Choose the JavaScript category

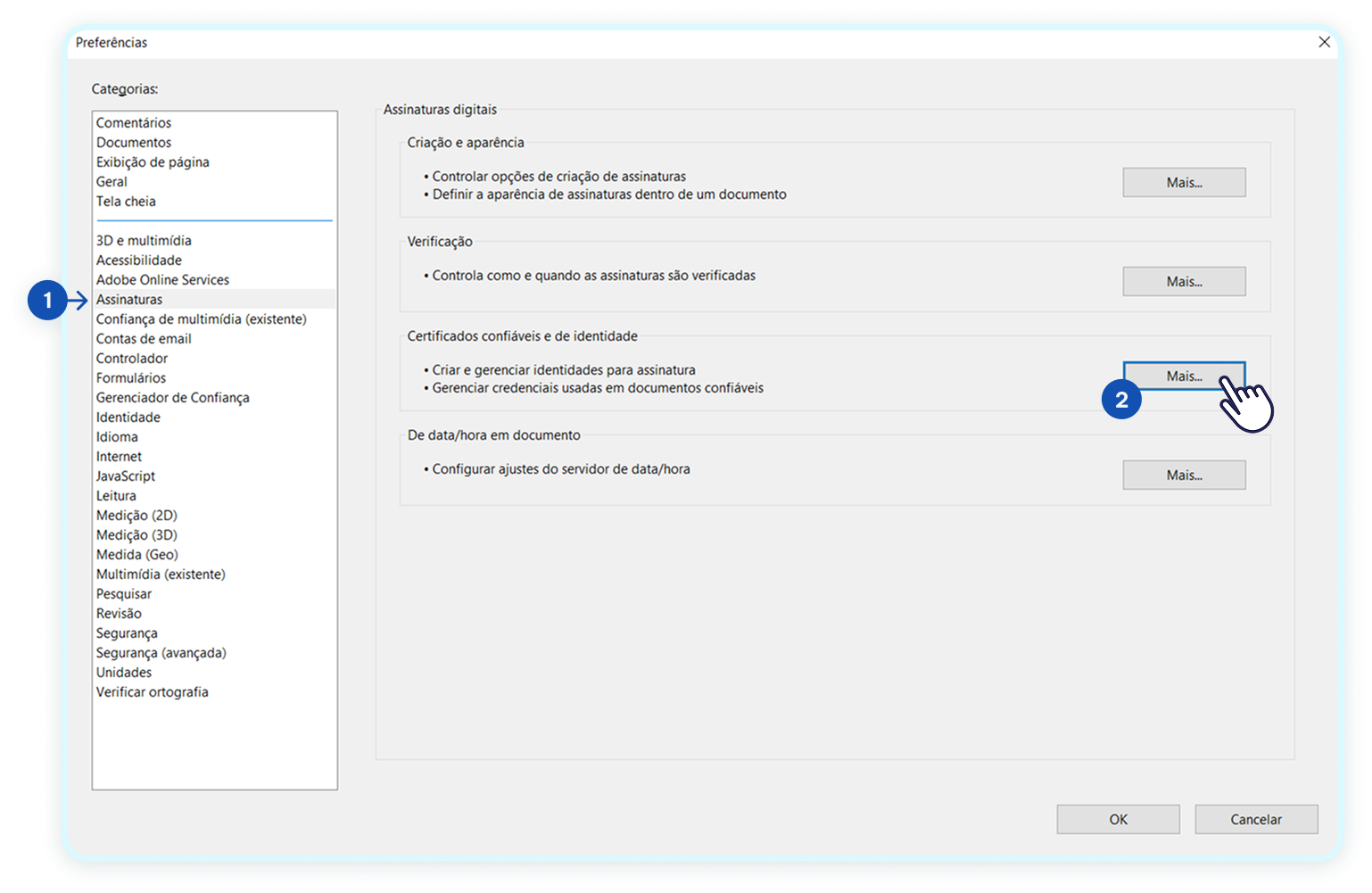[x=126, y=476]
